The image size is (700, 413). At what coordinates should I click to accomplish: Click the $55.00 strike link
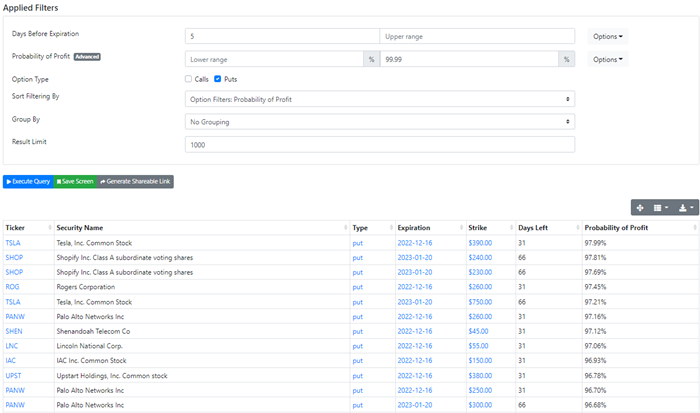pos(479,346)
